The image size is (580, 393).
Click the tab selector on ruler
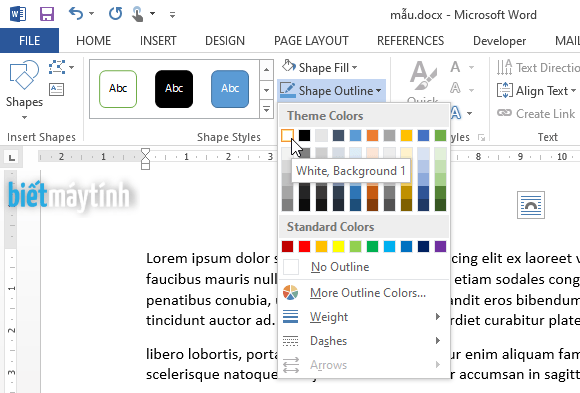point(12,157)
